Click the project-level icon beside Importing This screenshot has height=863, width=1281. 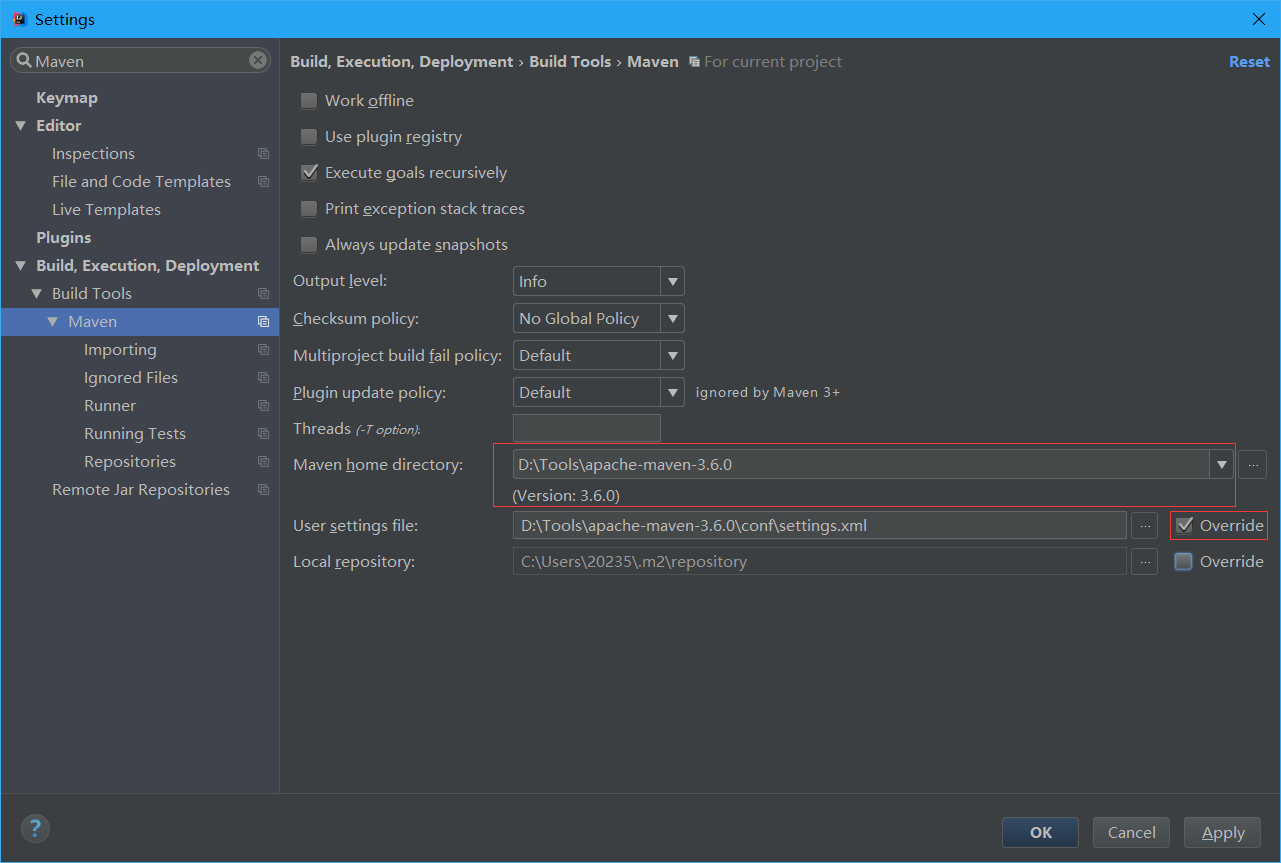pos(263,350)
